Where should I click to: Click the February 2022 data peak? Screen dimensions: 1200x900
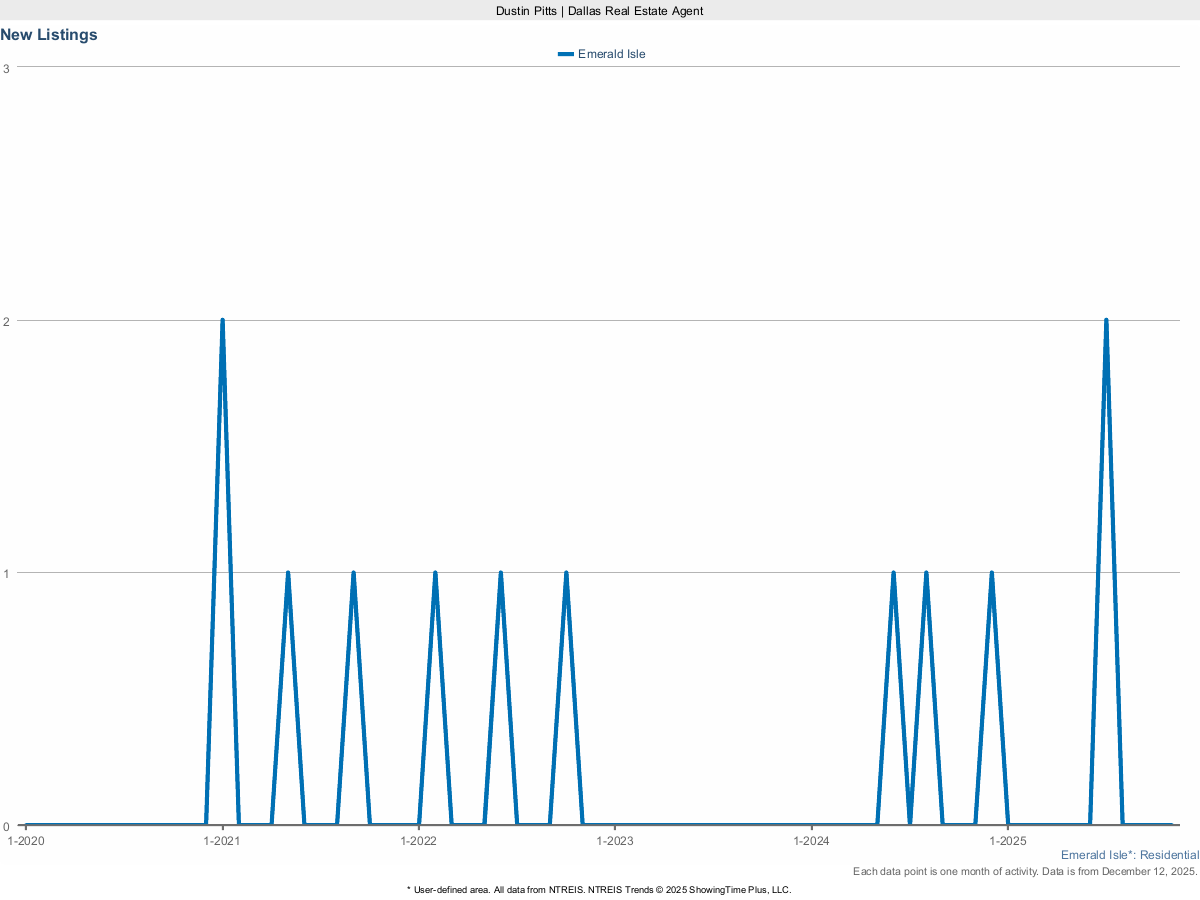(435, 573)
